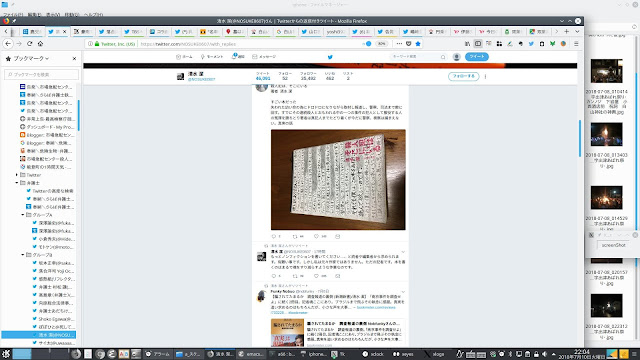Open a new tab with the plus button

point(567,31)
